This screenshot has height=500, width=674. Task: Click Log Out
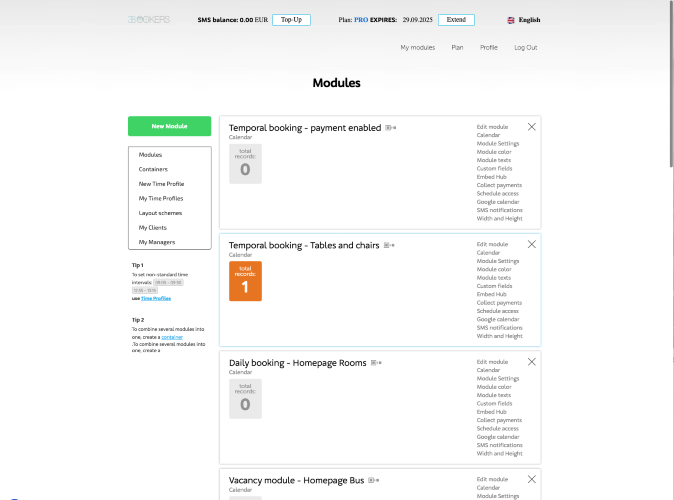526,47
